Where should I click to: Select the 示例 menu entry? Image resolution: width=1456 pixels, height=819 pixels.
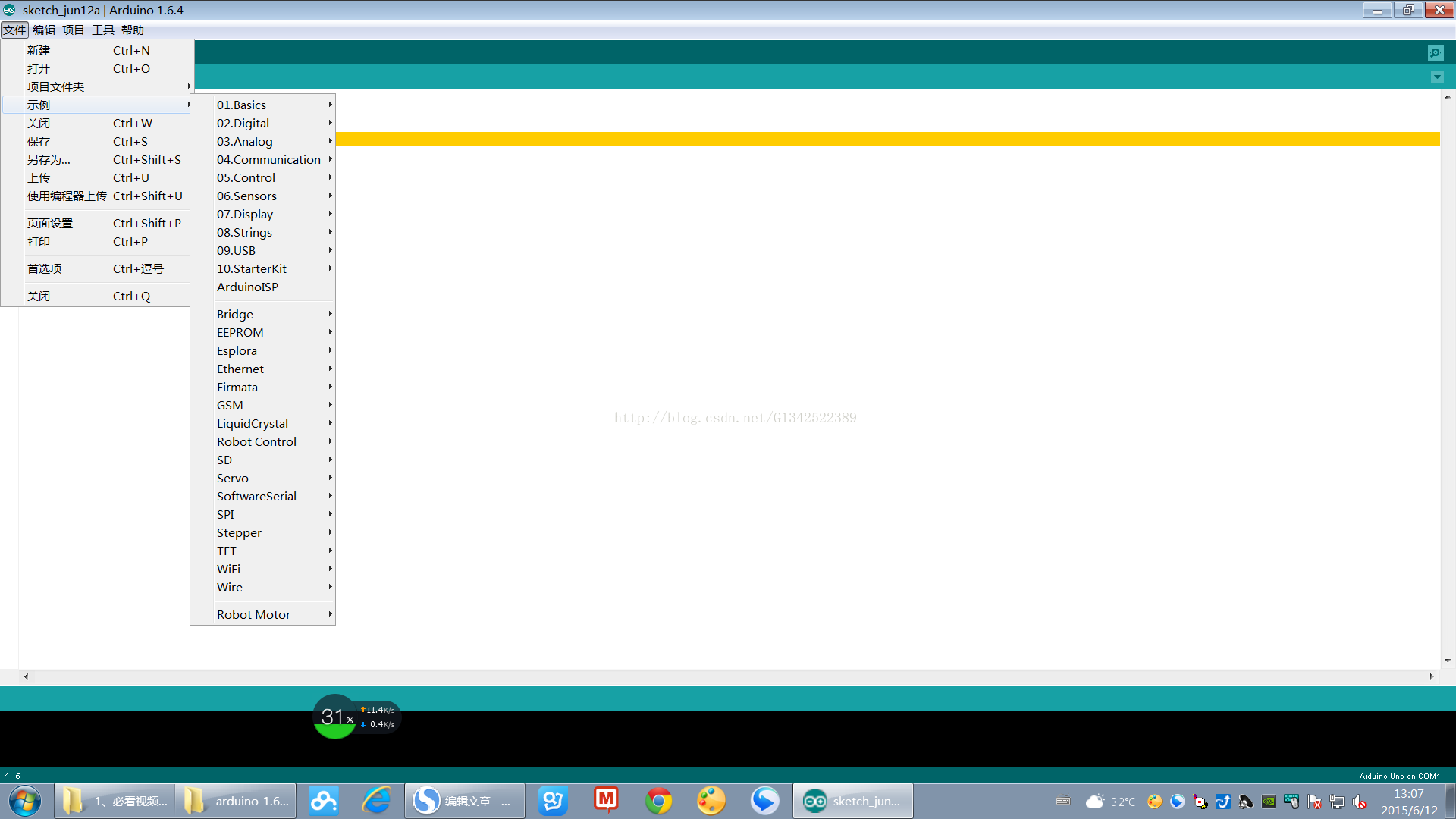(x=96, y=105)
